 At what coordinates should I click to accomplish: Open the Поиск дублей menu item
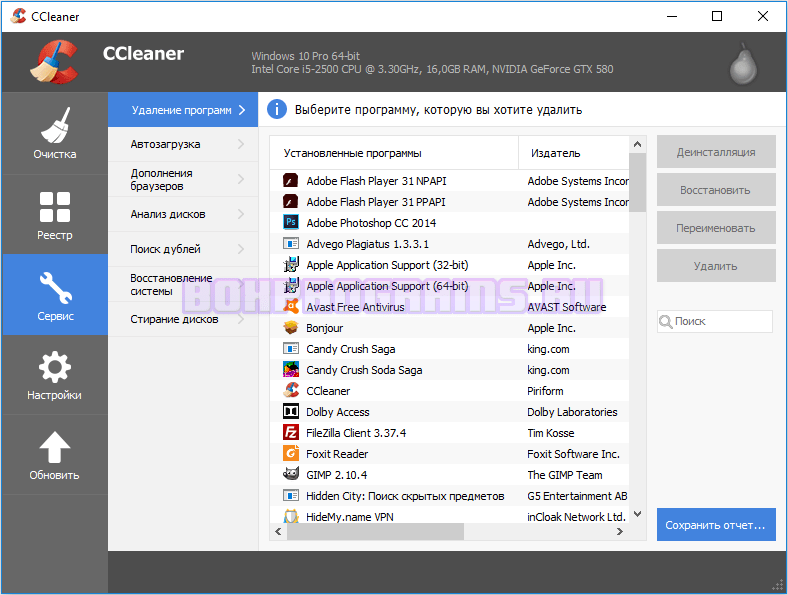183,249
